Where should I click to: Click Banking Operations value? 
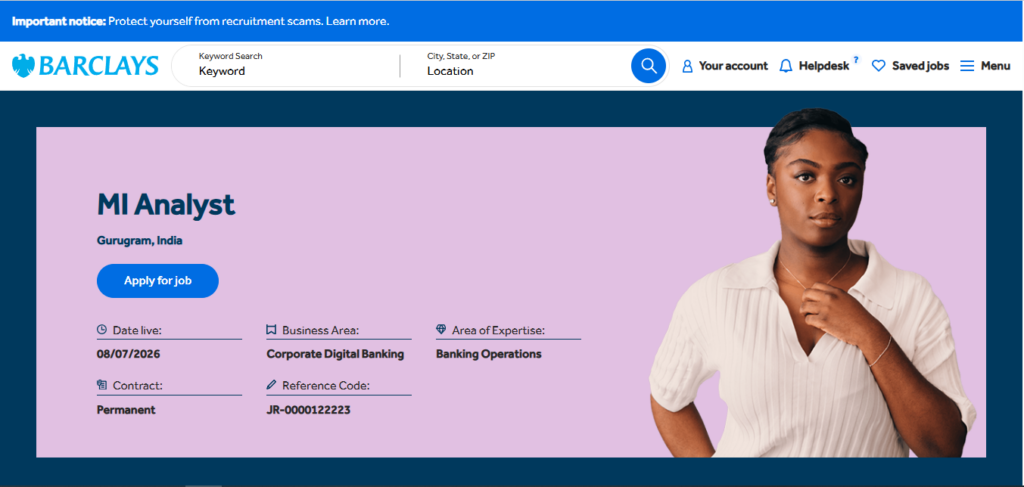coord(488,354)
